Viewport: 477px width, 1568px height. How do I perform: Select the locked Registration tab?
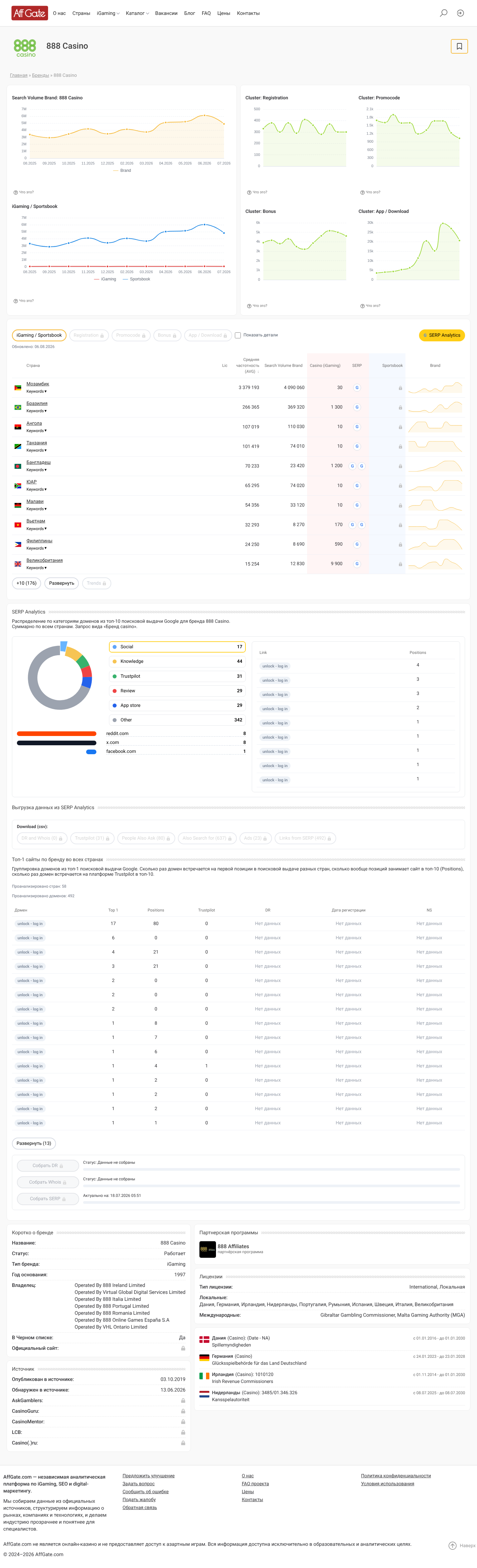tap(88, 335)
